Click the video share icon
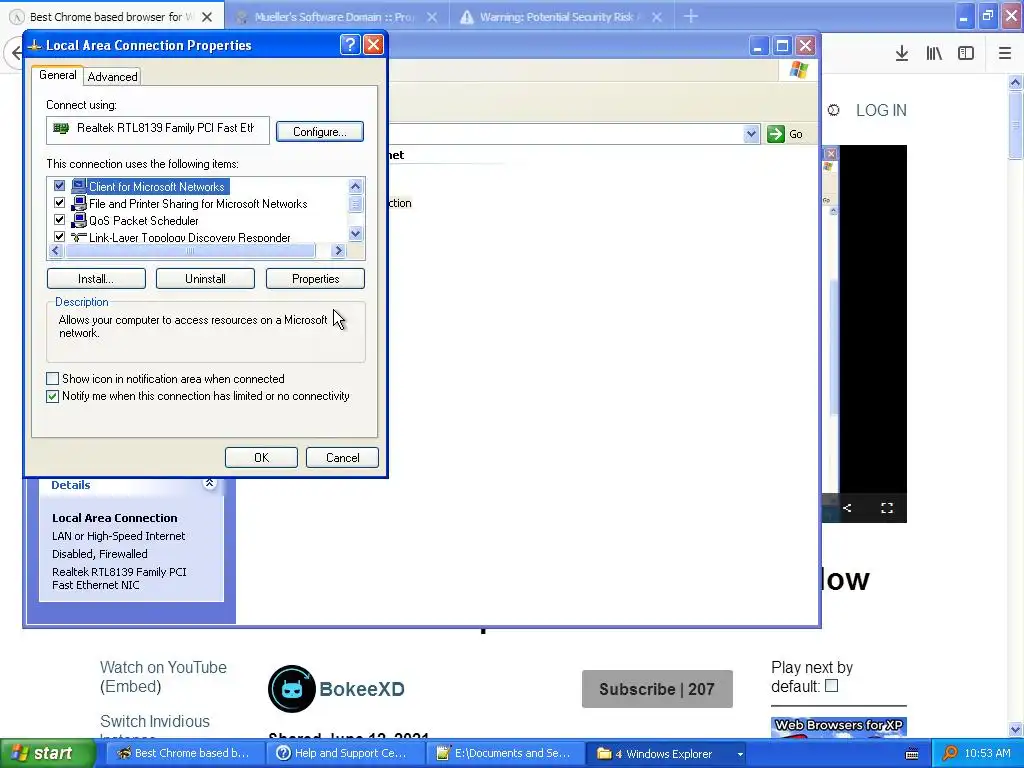Image resolution: width=1024 pixels, height=768 pixels. point(847,508)
